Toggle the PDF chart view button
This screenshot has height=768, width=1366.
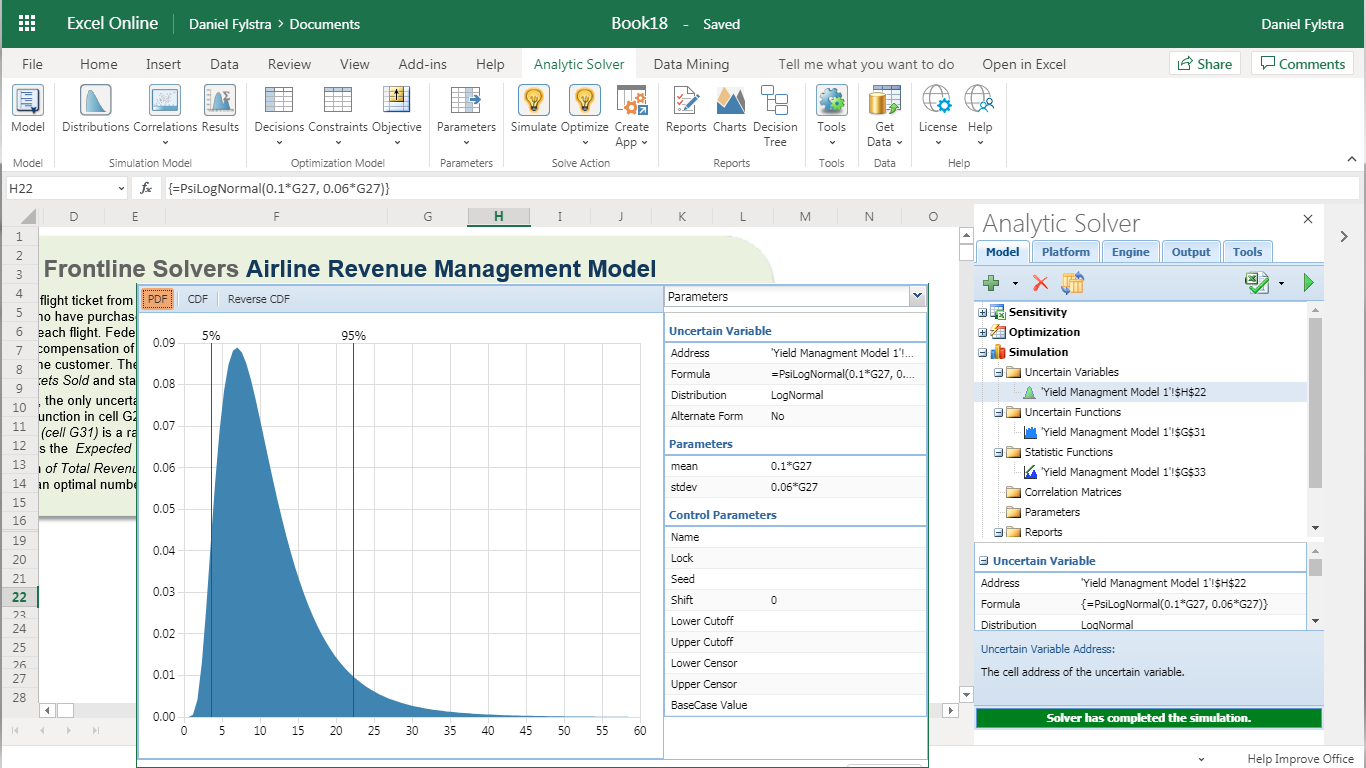point(157,299)
